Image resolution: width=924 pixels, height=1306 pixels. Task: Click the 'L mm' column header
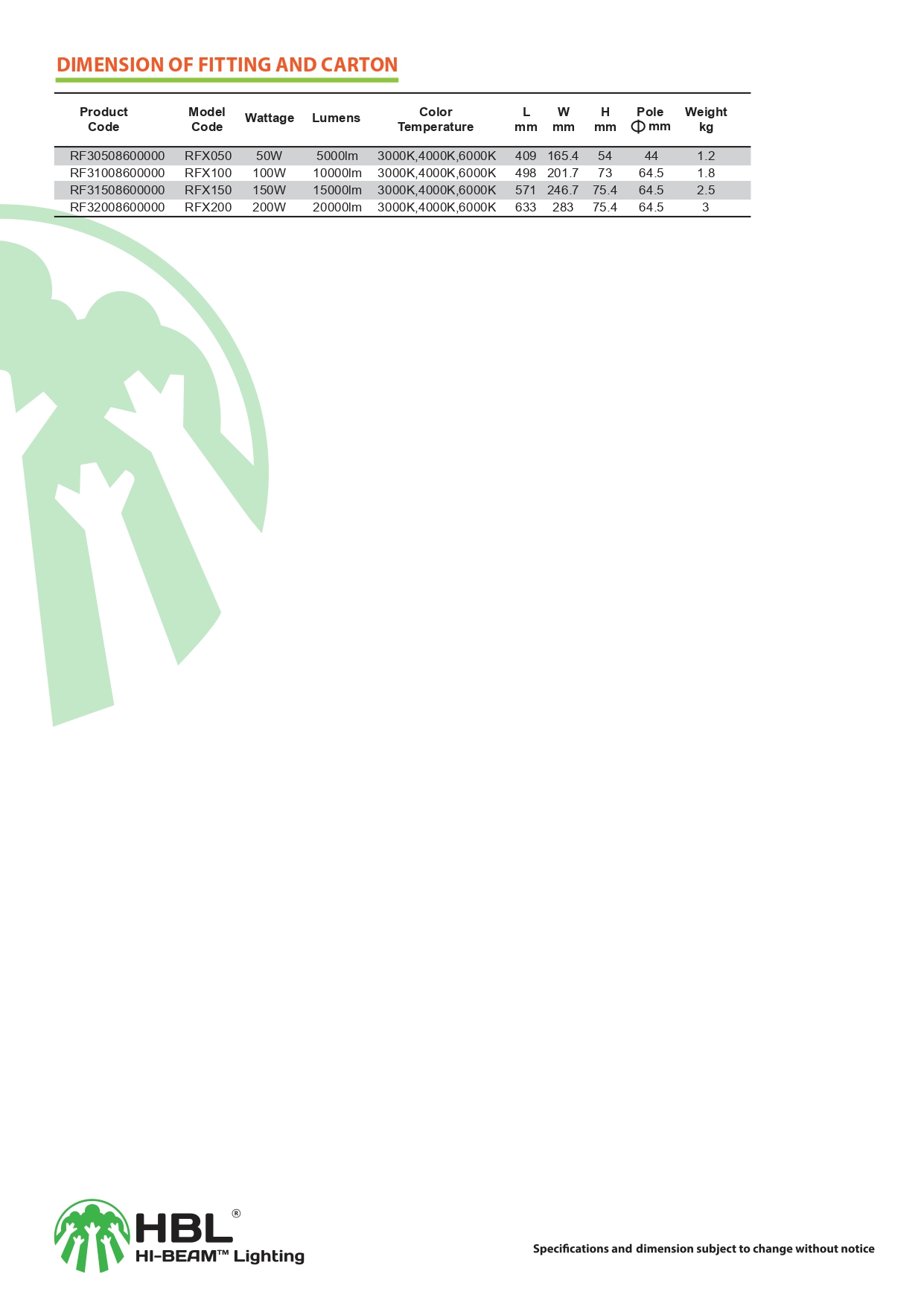pos(526,119)
